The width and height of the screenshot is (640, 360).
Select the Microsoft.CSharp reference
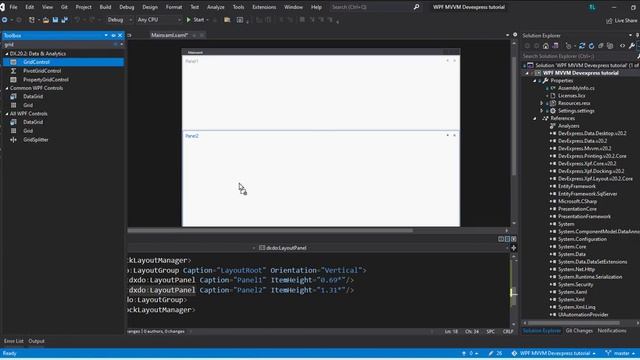click(x=577, y=201)
